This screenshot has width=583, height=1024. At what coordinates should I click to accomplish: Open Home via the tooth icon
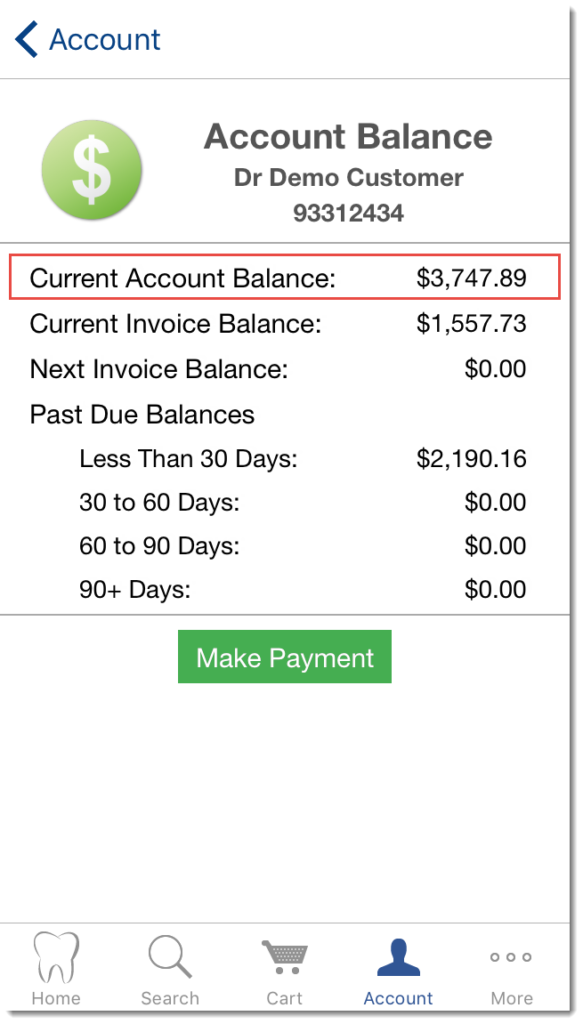[x=56, y=957]
